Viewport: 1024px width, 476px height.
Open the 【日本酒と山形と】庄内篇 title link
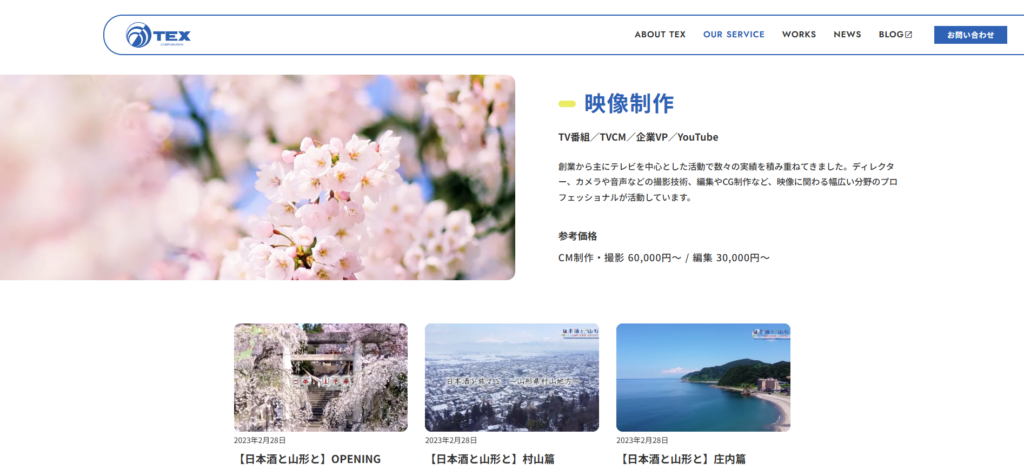click(x=681, y=459)
